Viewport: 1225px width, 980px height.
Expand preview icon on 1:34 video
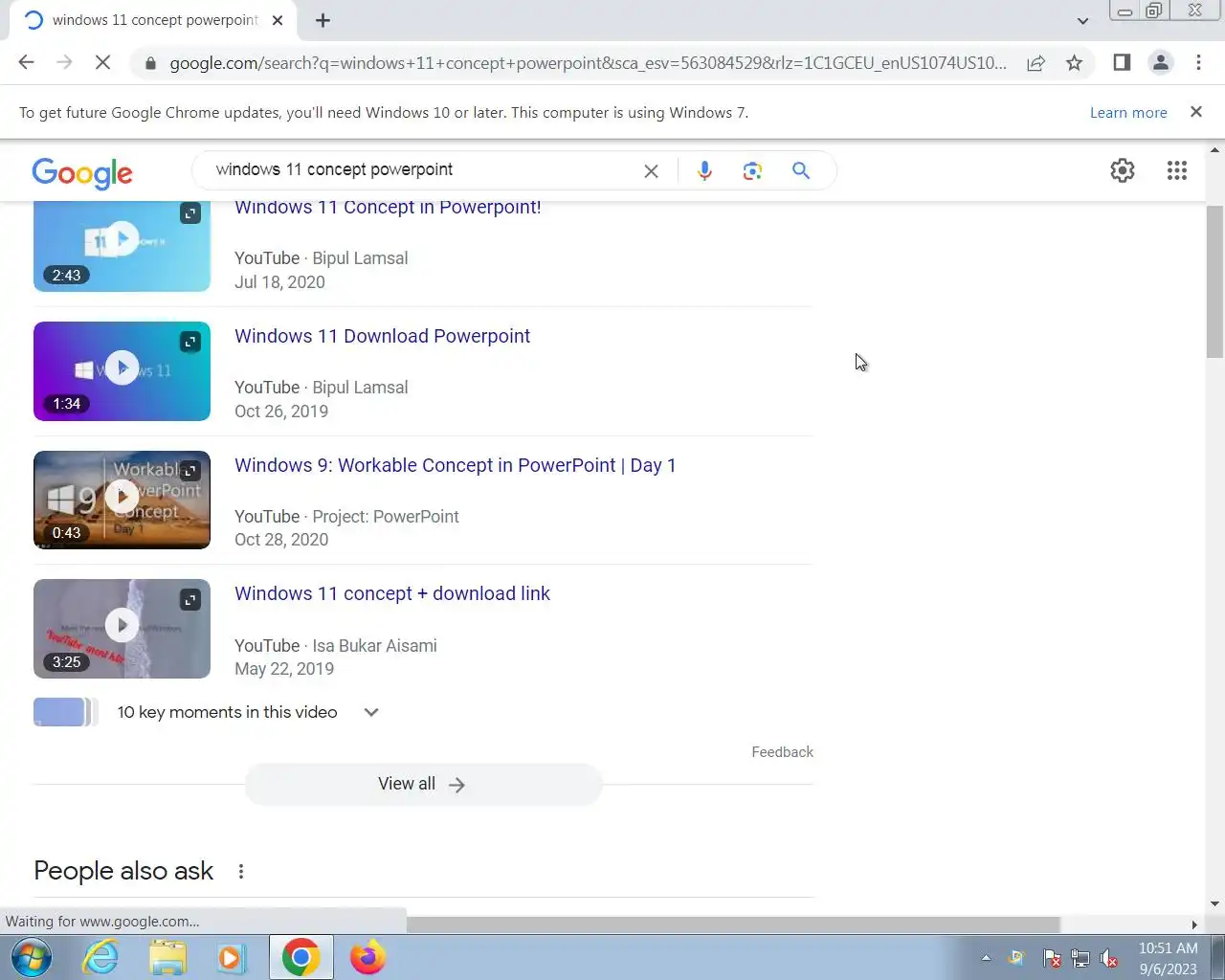[190, 342]
